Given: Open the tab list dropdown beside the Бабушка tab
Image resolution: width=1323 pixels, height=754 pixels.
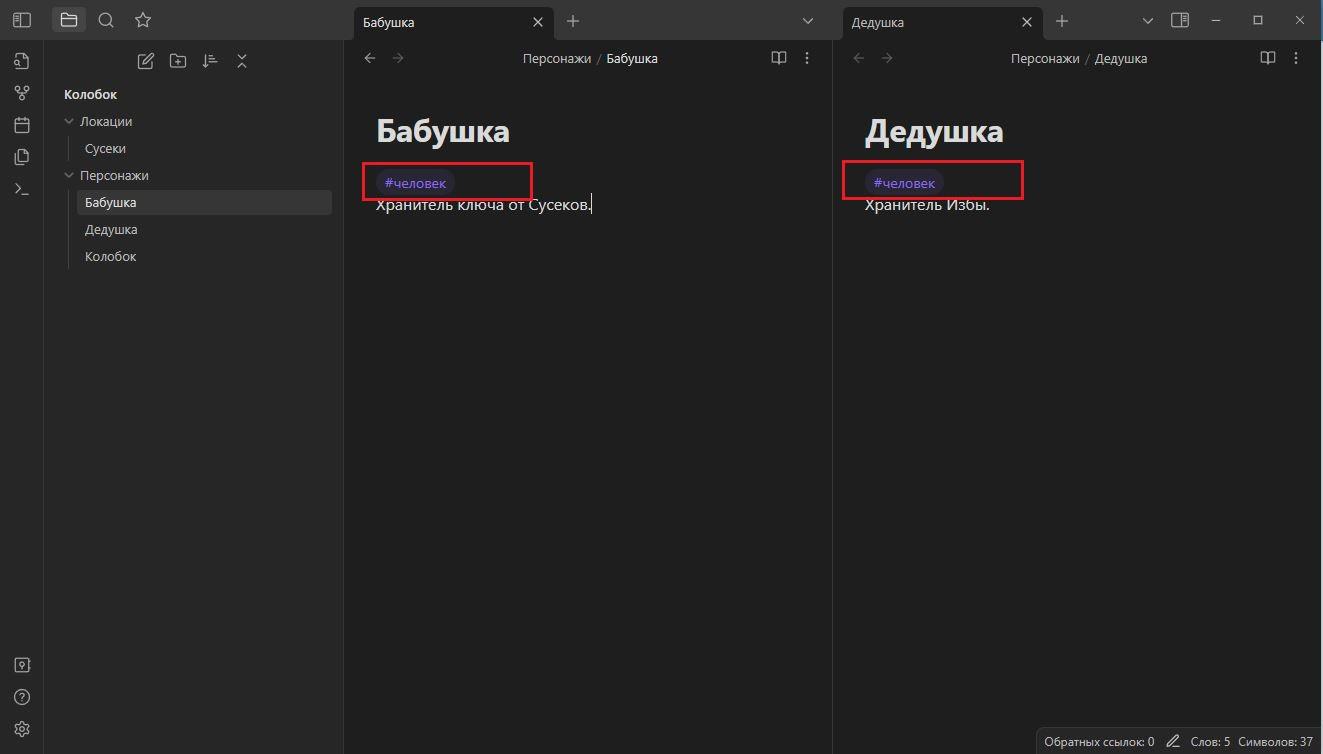Looking at the screenshot, I should pyautogui.click(x=808, y=21).
